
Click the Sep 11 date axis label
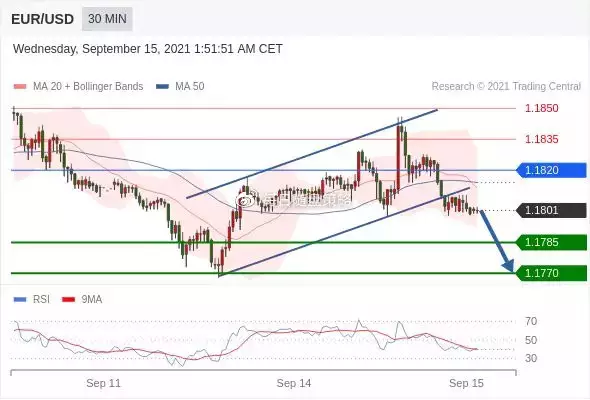103,383
